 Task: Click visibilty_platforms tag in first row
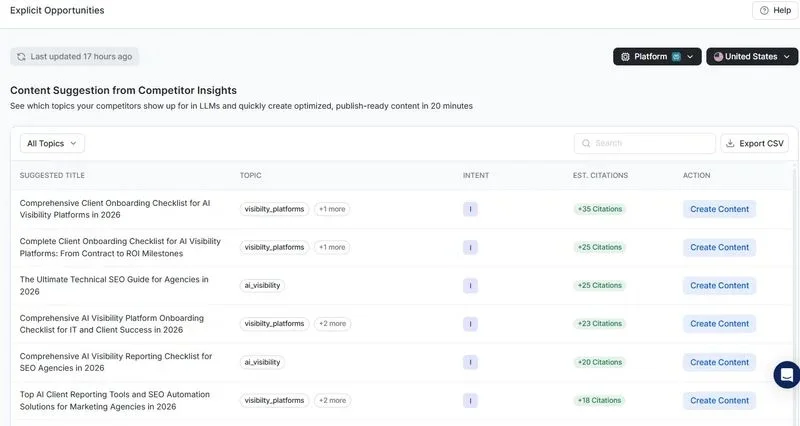(x=274, y=209)
